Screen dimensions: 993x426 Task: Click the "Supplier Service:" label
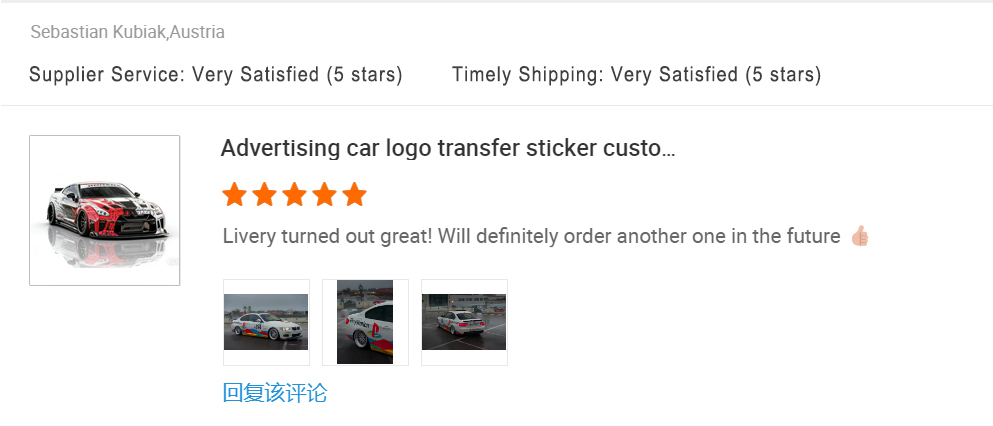tap(107, 75)
